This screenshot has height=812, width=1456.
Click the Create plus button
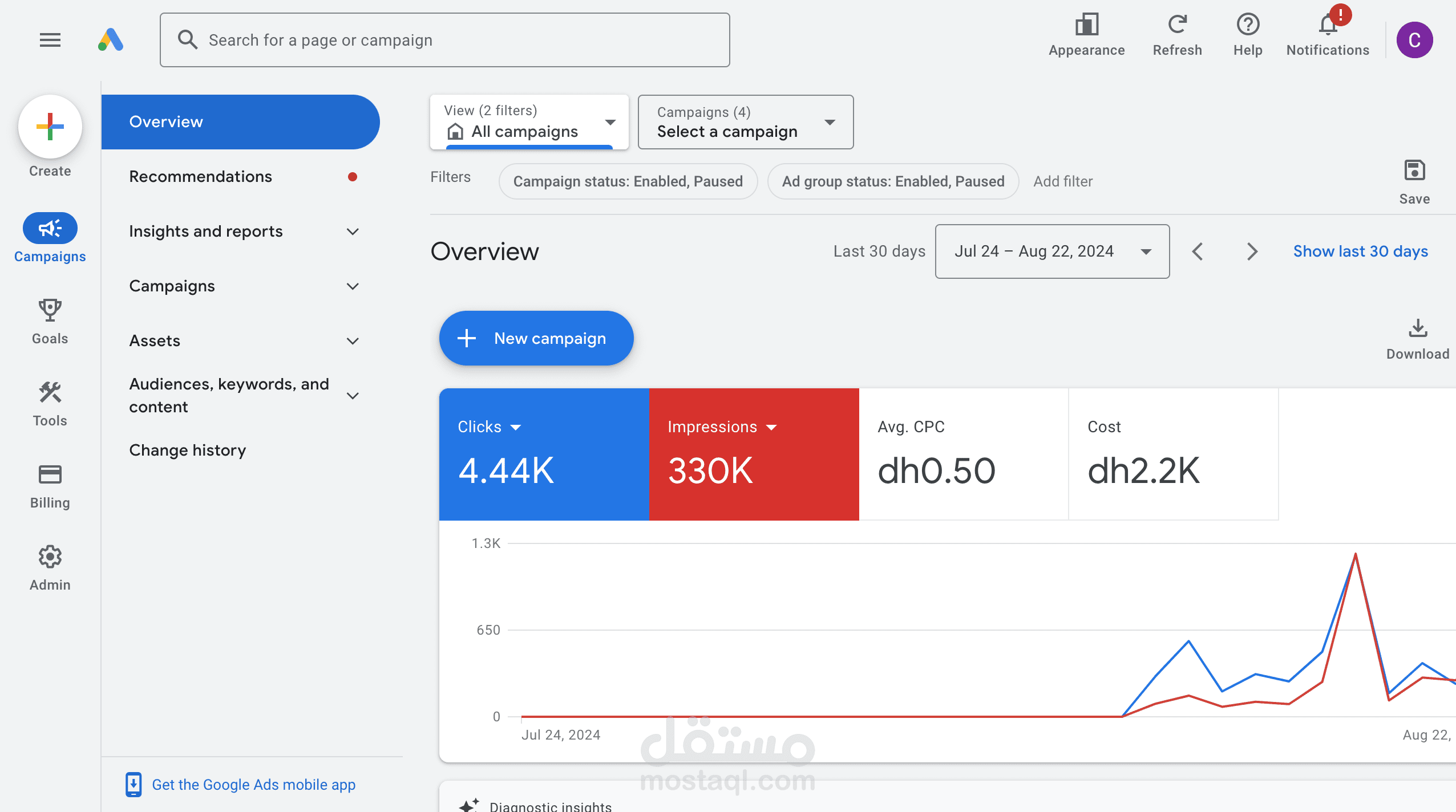coord(50,127)
